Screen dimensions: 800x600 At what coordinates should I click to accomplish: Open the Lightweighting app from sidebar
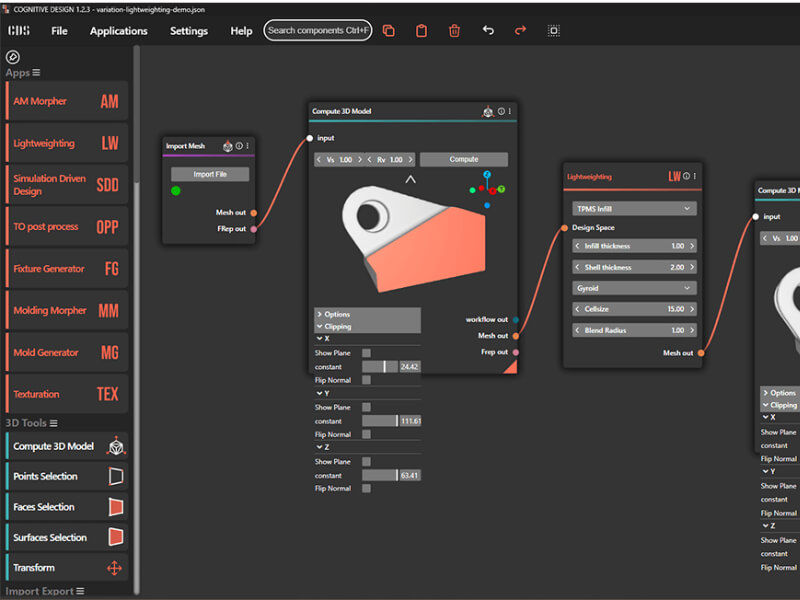point(67,143)
